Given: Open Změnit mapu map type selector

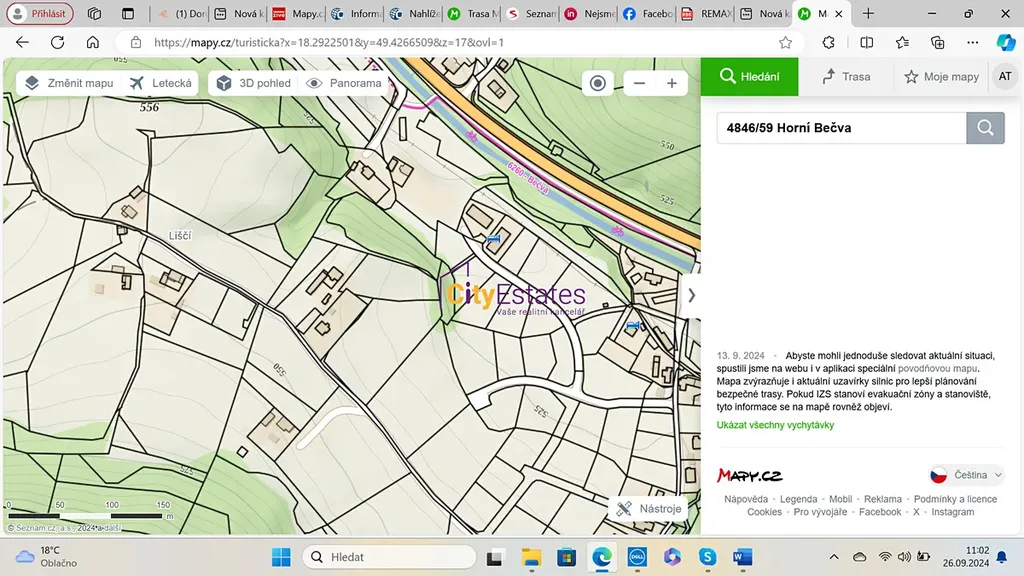Looking at the screenshot, I should coord(68,83).
